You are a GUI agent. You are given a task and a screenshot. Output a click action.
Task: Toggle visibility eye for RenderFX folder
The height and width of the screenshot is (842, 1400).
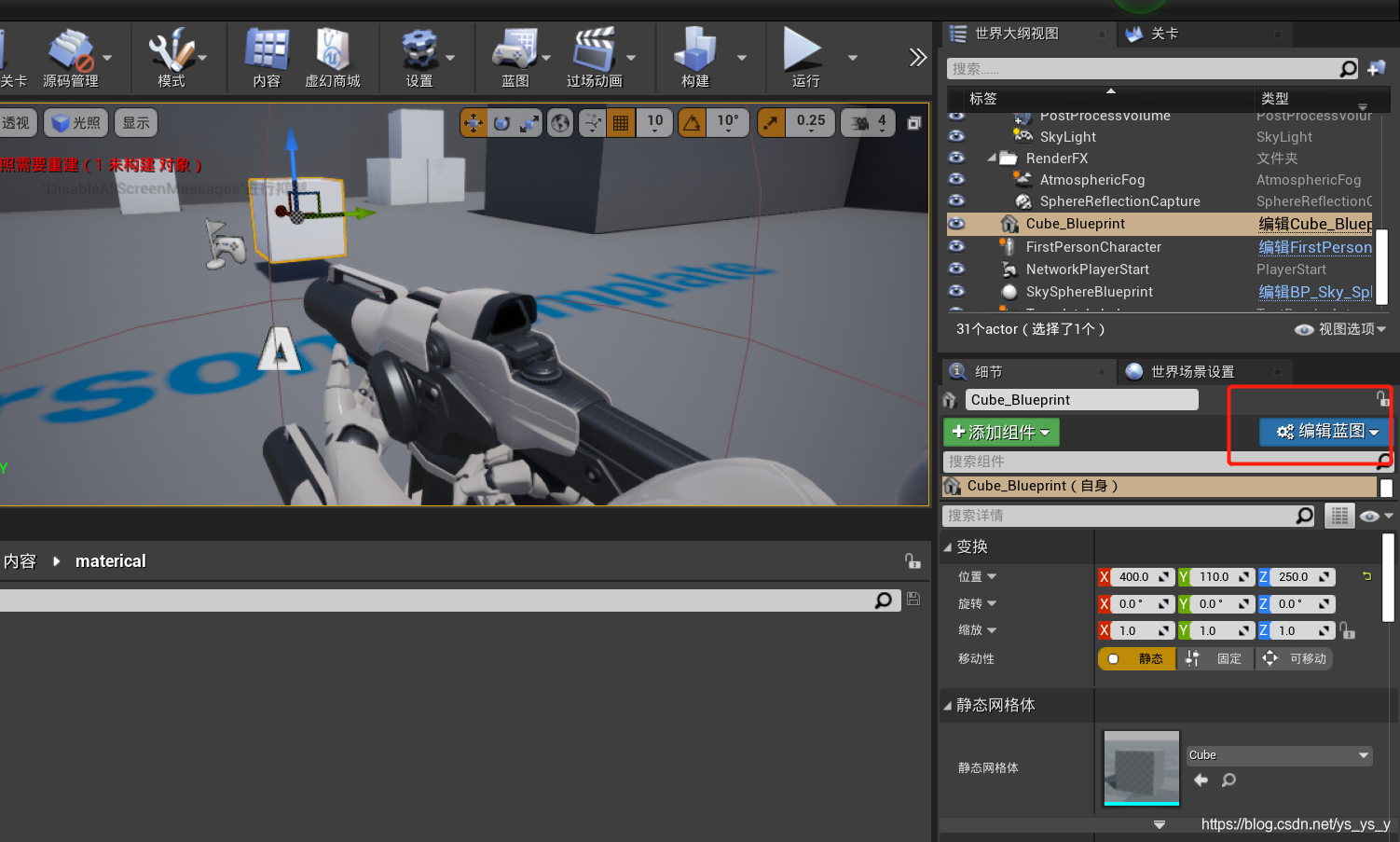(x=956, y=158)
